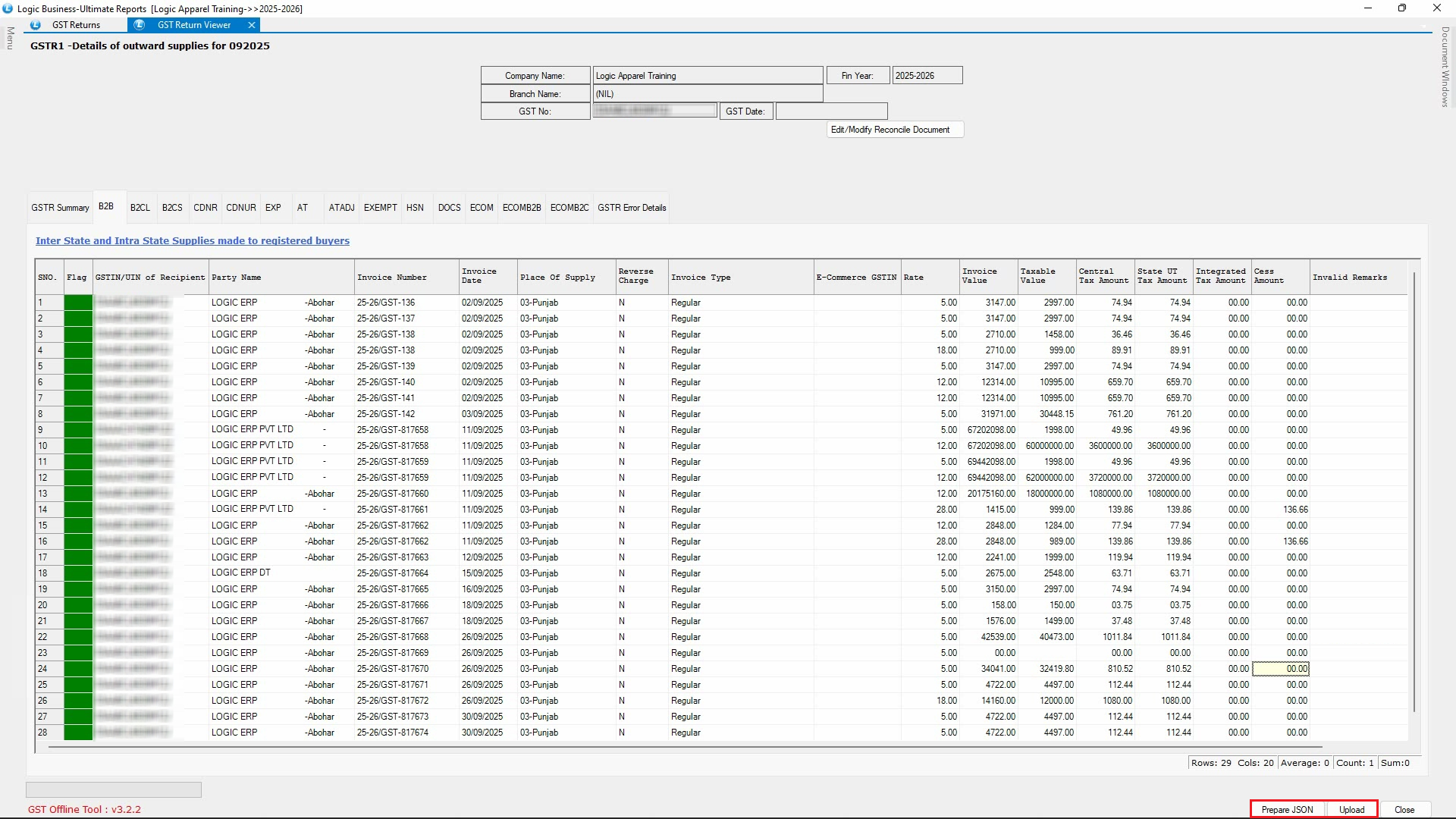This screenshot has width=1456, height=819.
Task: Switch to the GSTR Summary tab
Action: click(x=60, y=208)
